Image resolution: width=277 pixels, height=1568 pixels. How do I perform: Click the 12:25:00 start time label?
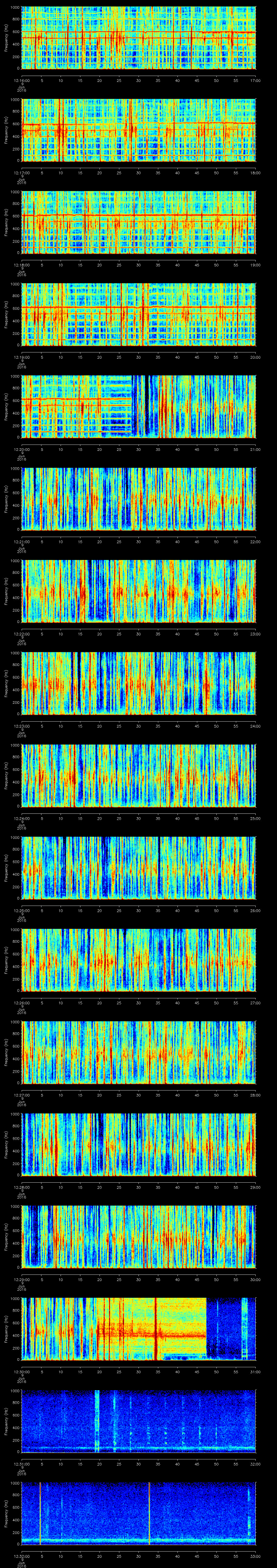click(22, 910)
